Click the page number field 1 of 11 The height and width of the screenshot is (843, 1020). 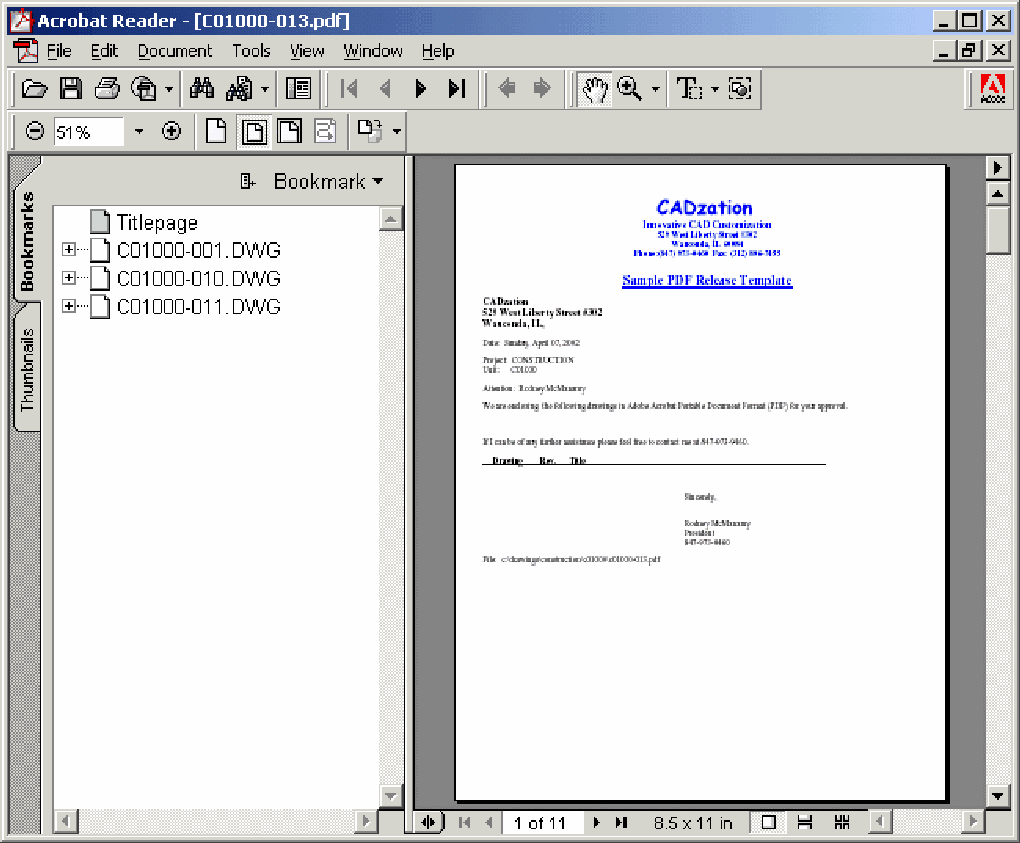tap(541, 823)
